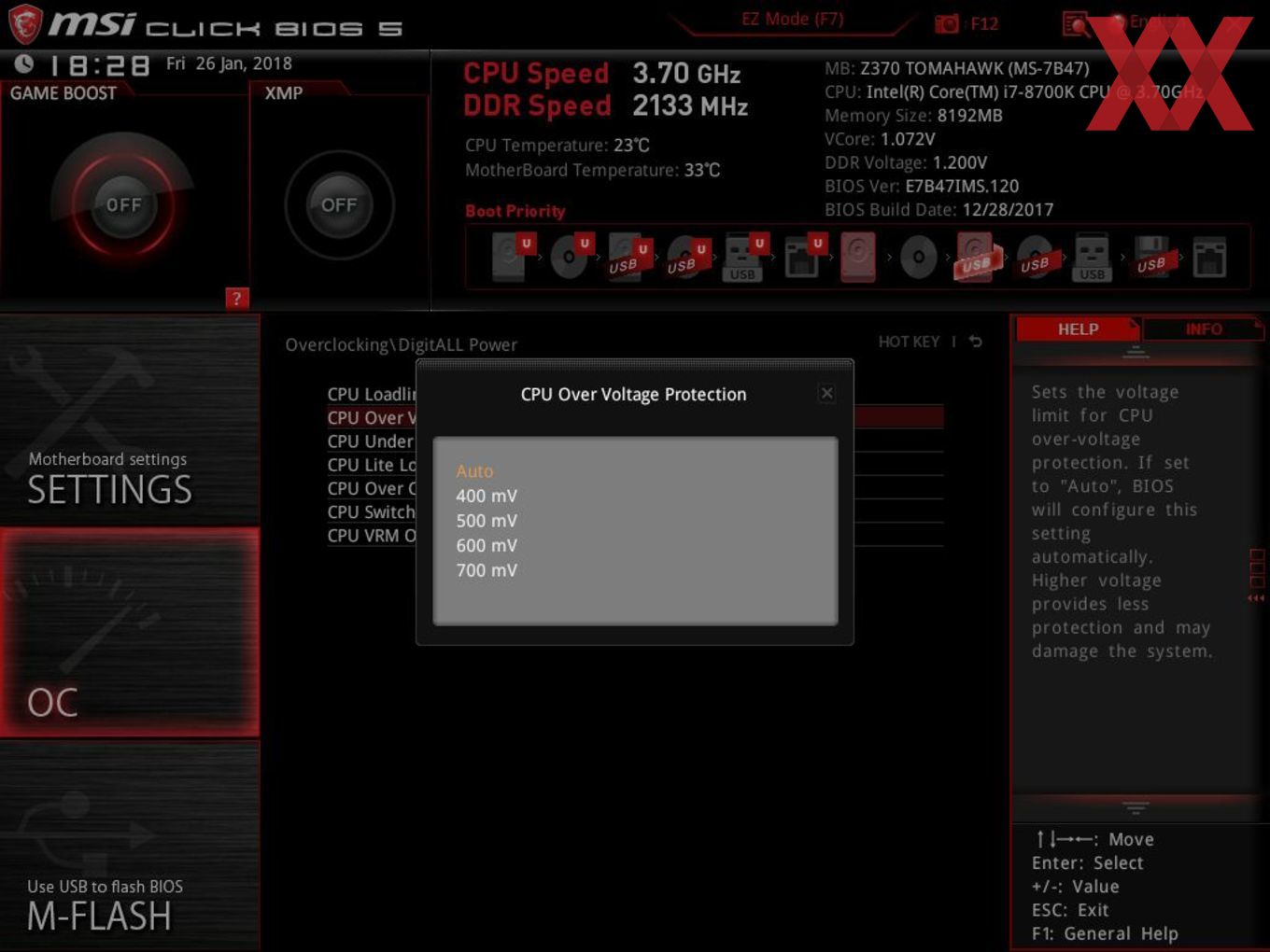The height and width of the screenshot is (952, 1270).
Task: Select UEFI CD/DVD boot device icon
Action: (x=569, y=257)
